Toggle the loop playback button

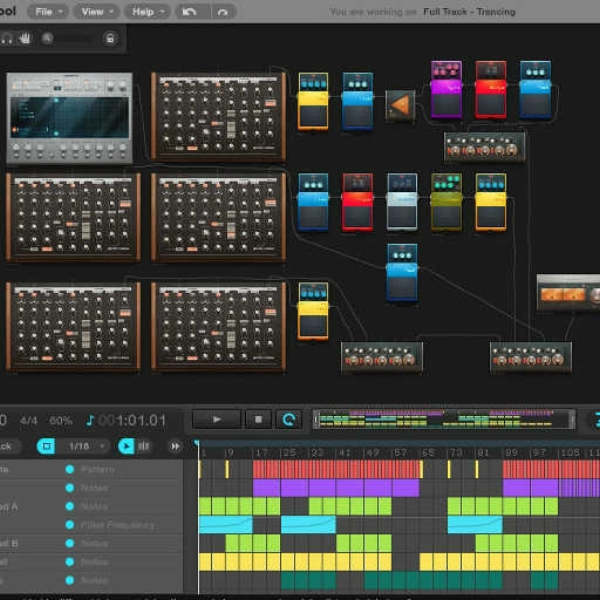(x=289, y=420)
